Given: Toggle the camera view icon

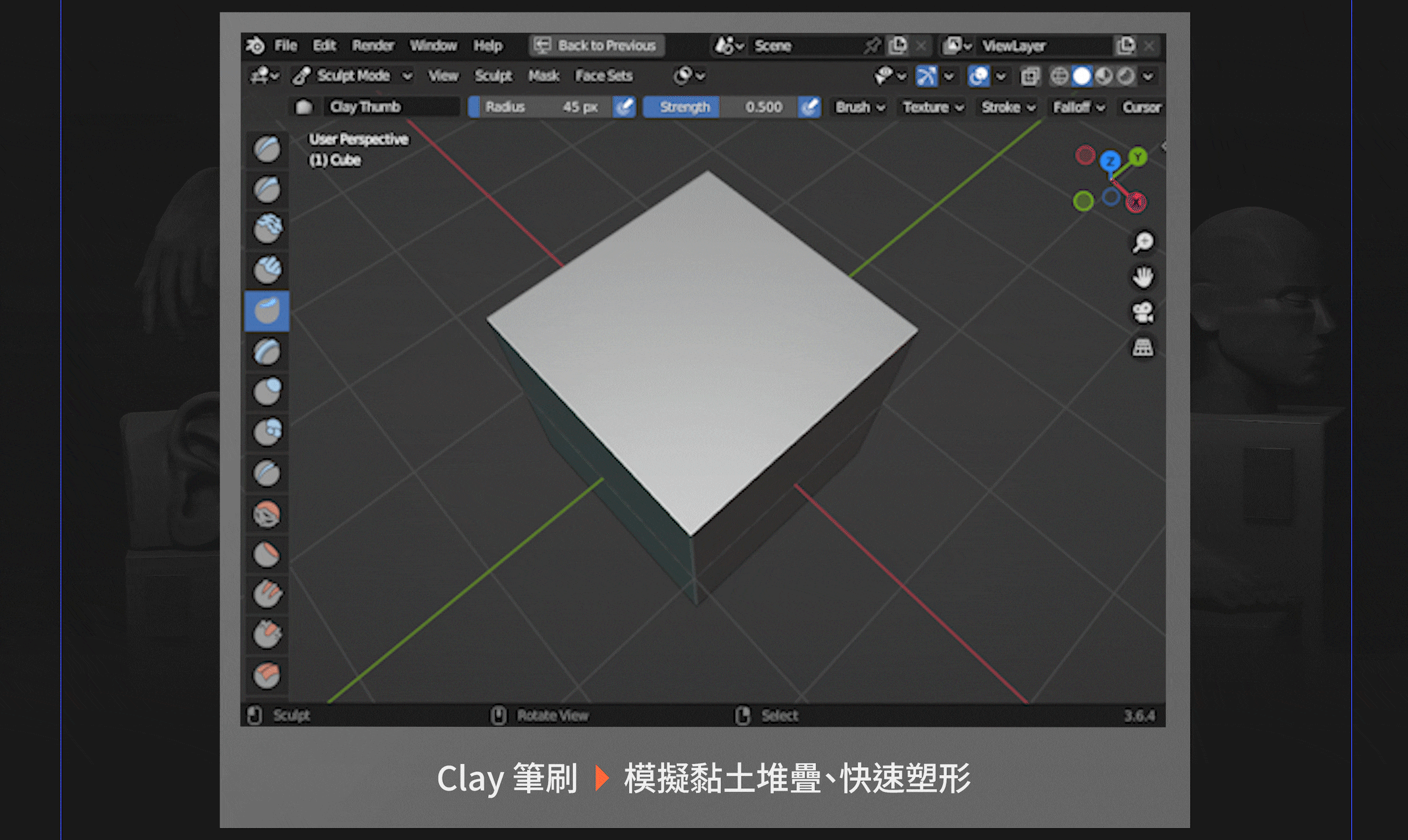Looking at the screenshot, I should pos(1142,313).
